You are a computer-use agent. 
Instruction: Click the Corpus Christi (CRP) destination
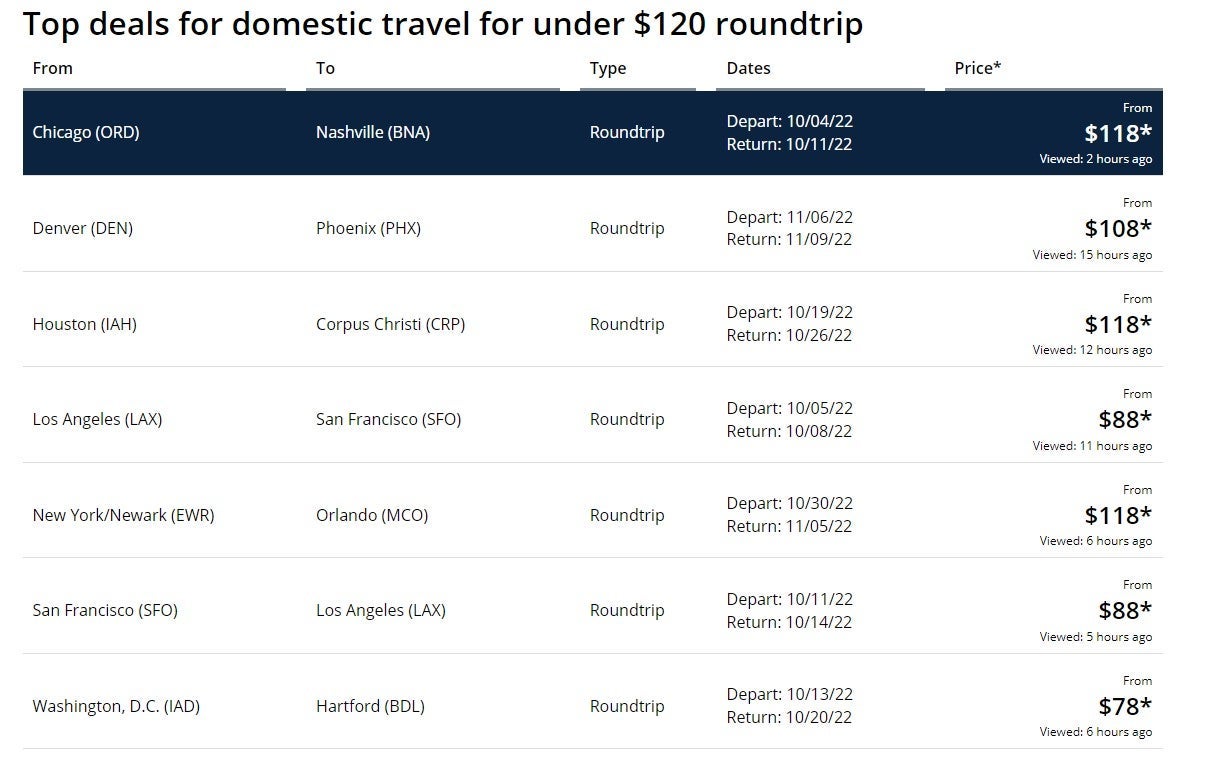point(390,324)
